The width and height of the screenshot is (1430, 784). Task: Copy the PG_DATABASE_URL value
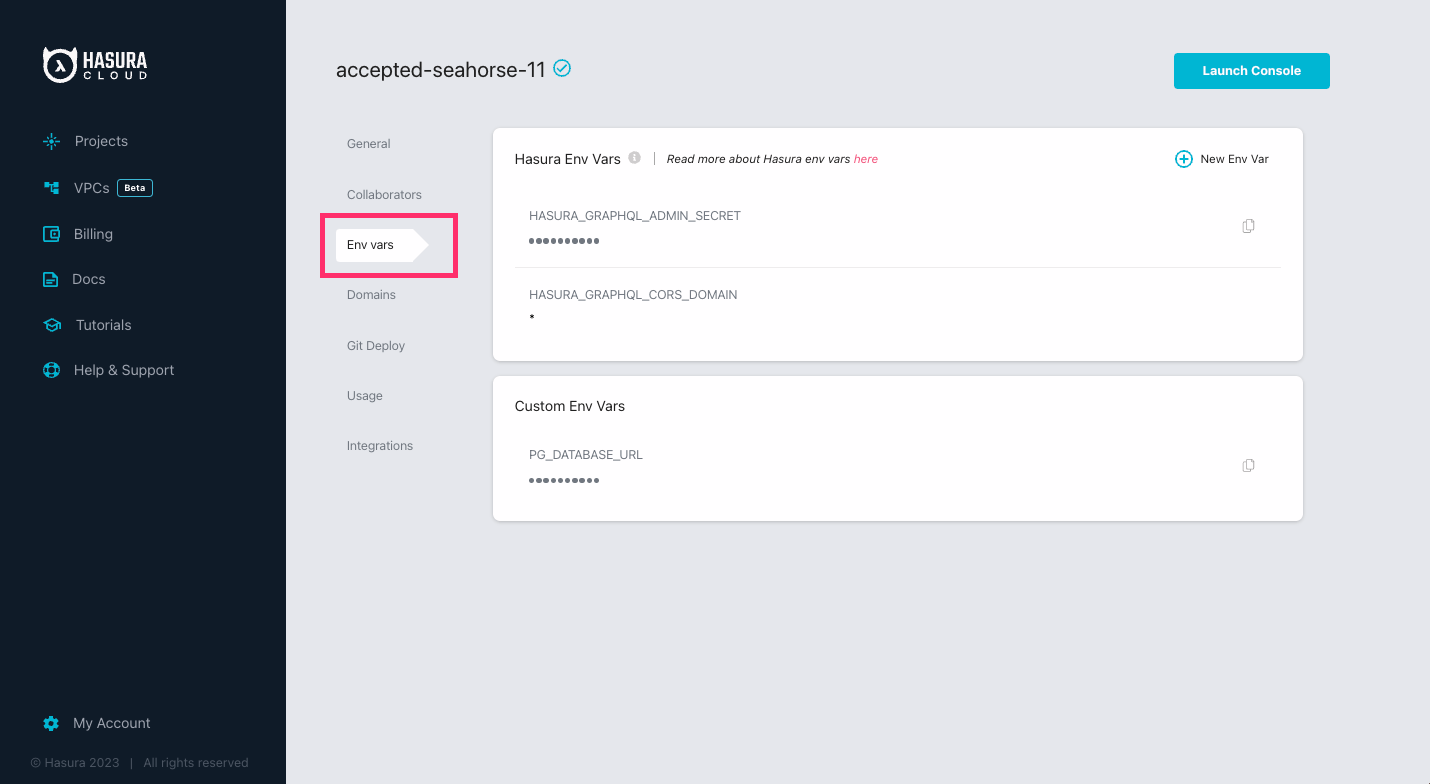pos(1247,465)
